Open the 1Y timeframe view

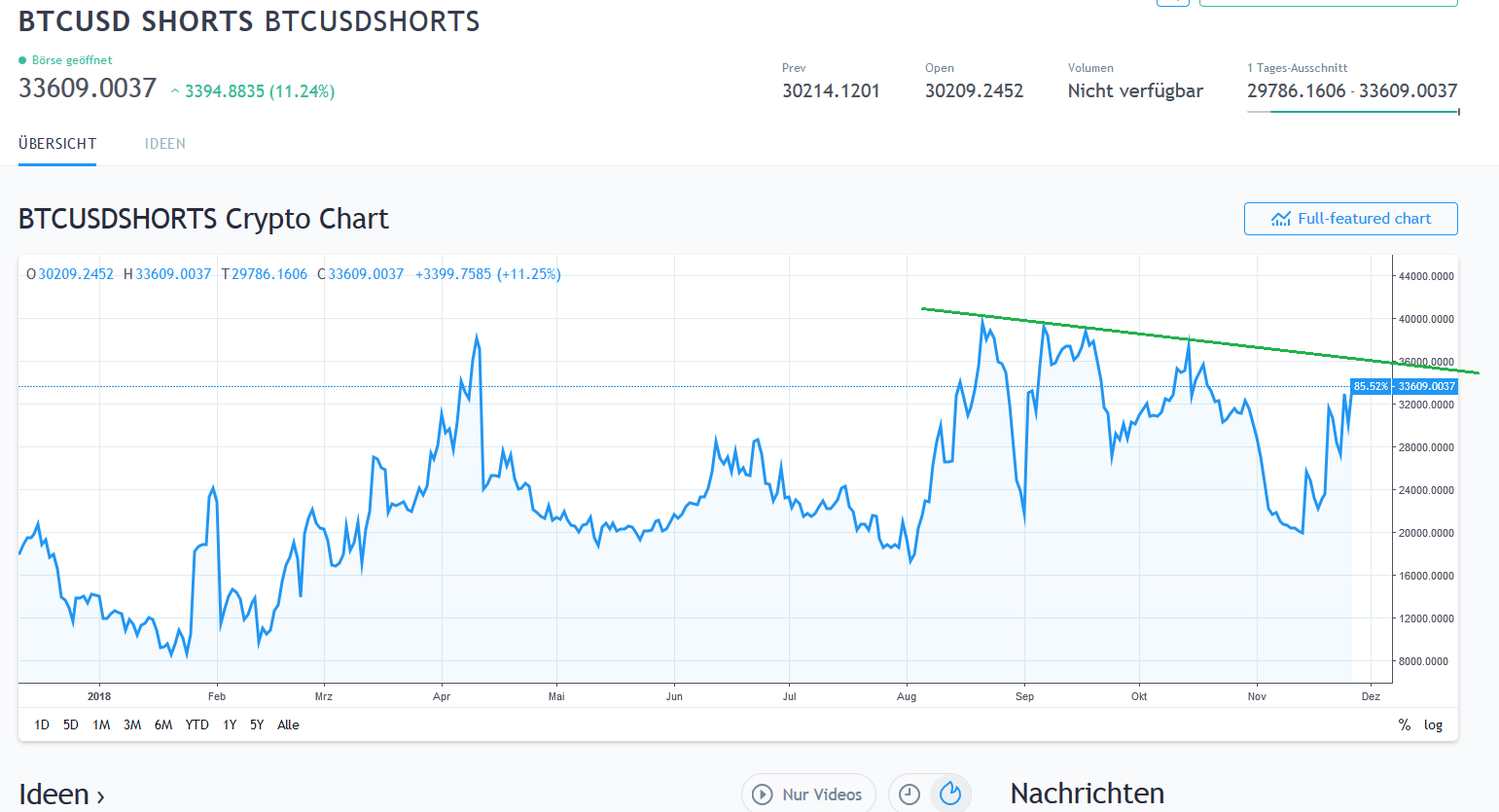point(230,724)
